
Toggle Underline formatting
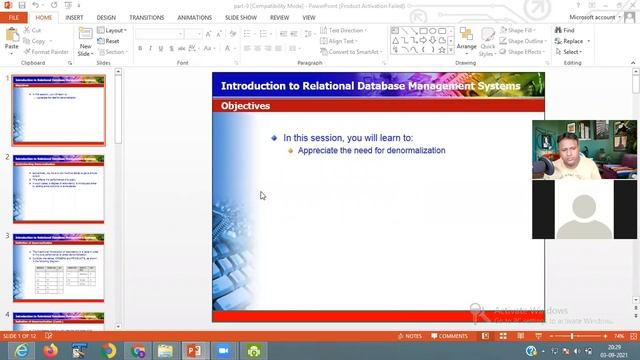[161, 49]
